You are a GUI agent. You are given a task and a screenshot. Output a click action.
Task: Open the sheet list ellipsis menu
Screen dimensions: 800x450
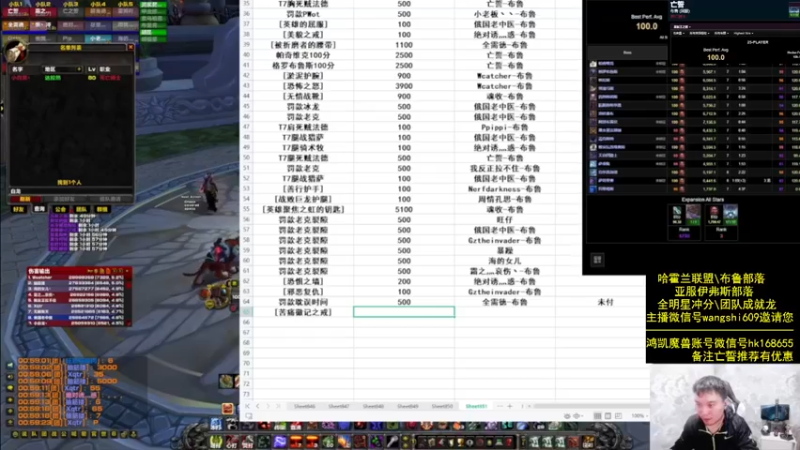[499, 406]
